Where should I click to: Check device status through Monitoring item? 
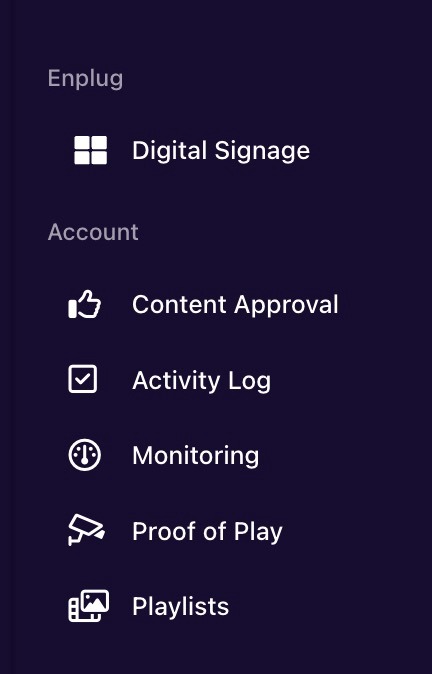pyautogui.click(x=196, y=456)
